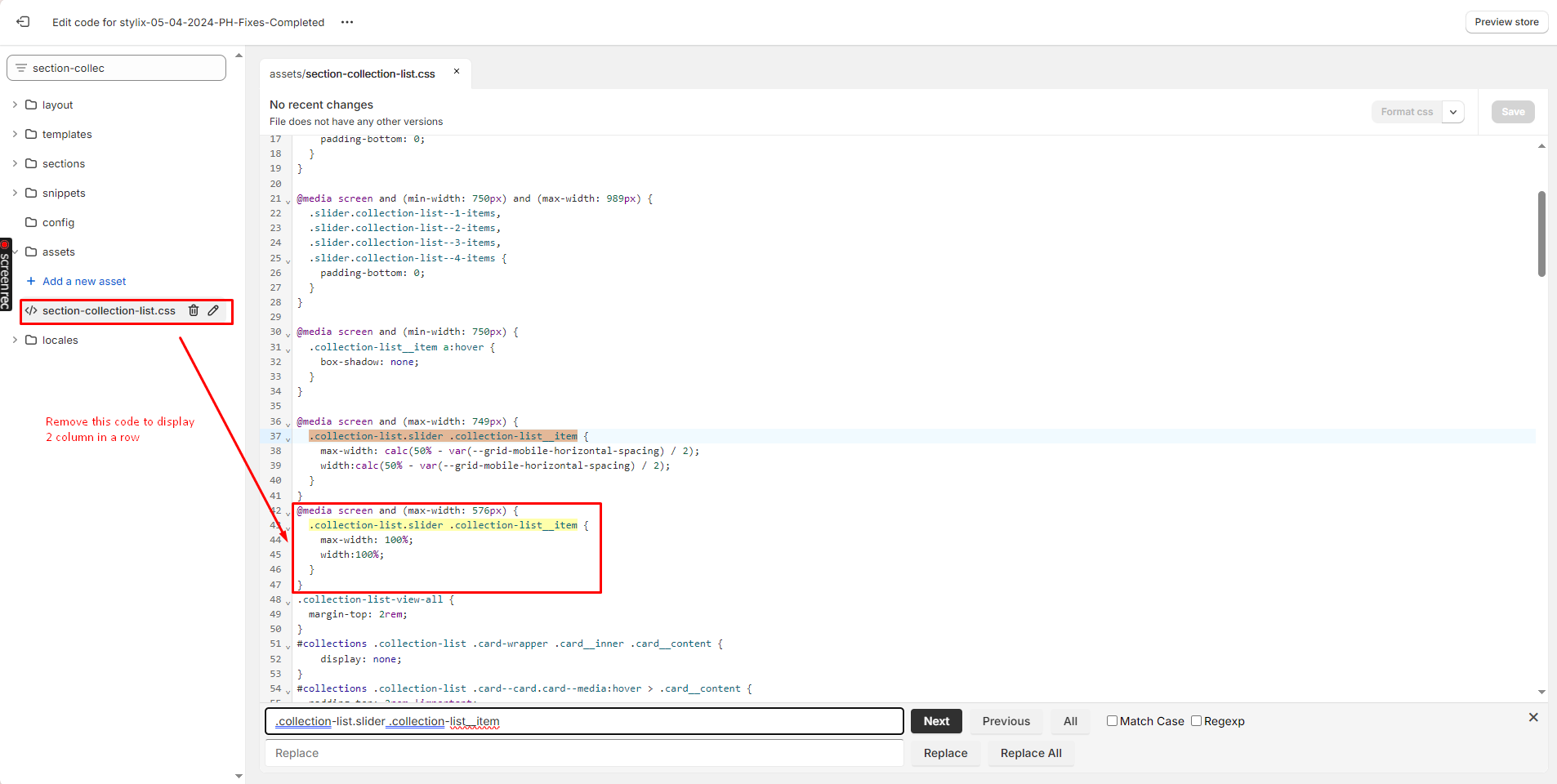The width and height of the screenshot is (1557, 784).
Task: Click the Format css button
Action: coord(1407,112)
